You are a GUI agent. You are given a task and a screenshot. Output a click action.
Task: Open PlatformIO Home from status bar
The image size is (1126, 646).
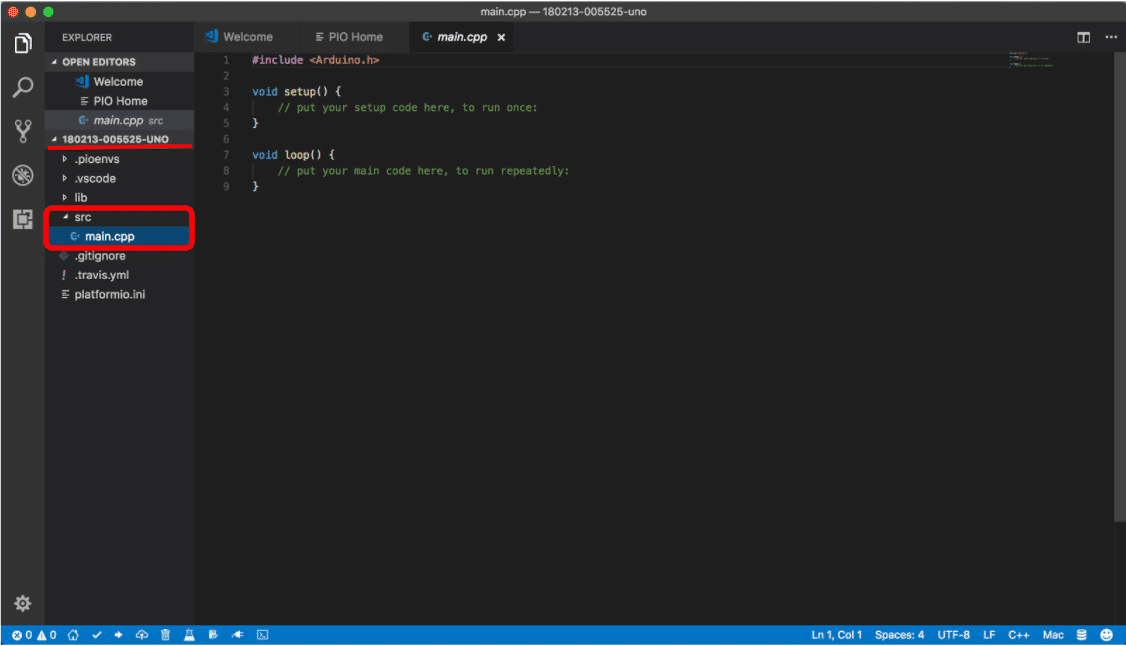73,635
